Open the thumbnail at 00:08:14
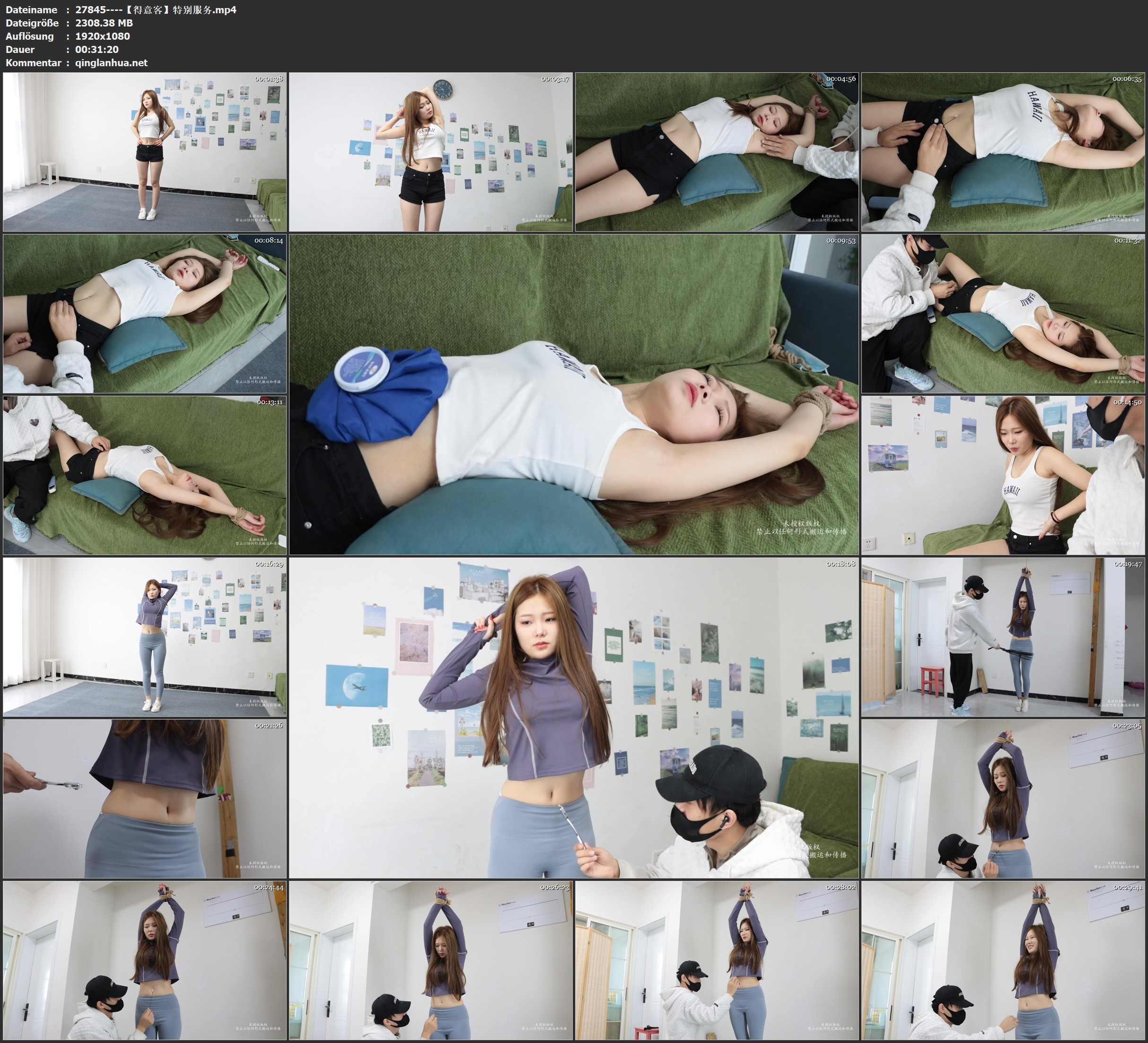The height and width of the screenshot is (1043, 1148). point(145,313)
